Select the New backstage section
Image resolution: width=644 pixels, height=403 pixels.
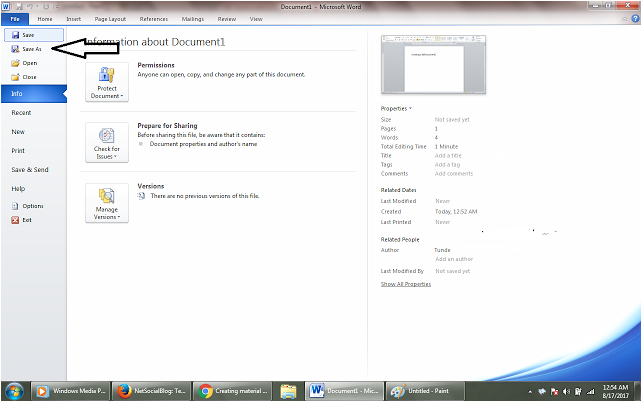[x=18, y=131]
